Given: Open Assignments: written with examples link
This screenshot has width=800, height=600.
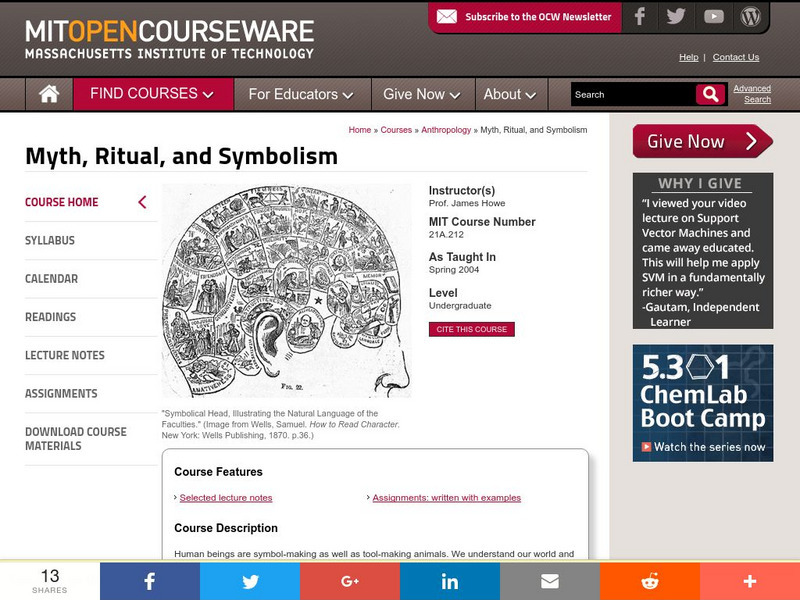Looking at the screenshot, I should coord(446,497).
